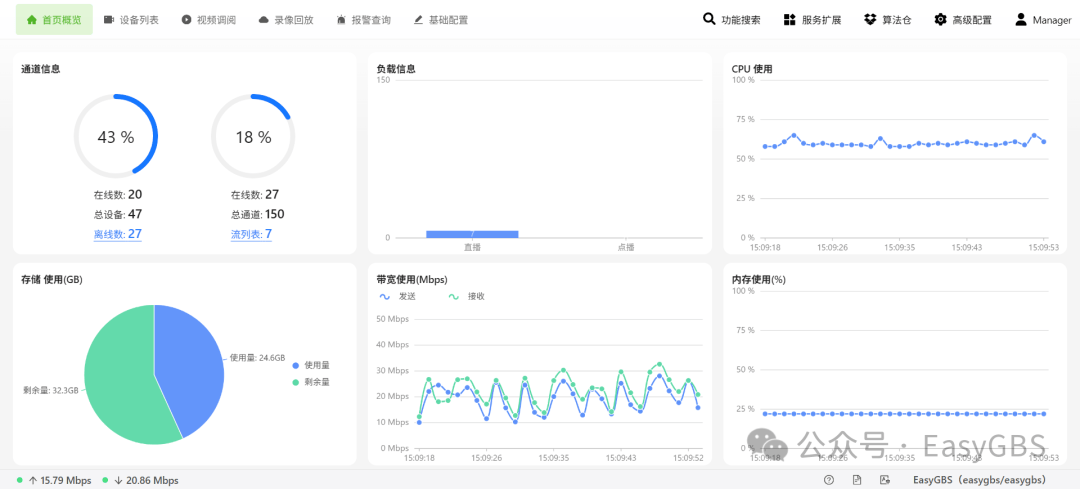Open the 服务扩展 service extensions
Image resolution: width=1080 pixels, height=489 pixels.
(813, 19)
